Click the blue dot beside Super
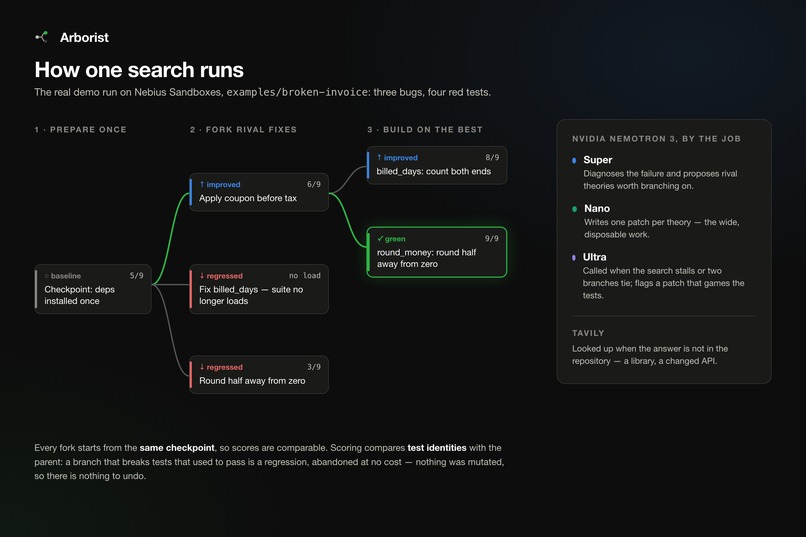 pos(574,160)
